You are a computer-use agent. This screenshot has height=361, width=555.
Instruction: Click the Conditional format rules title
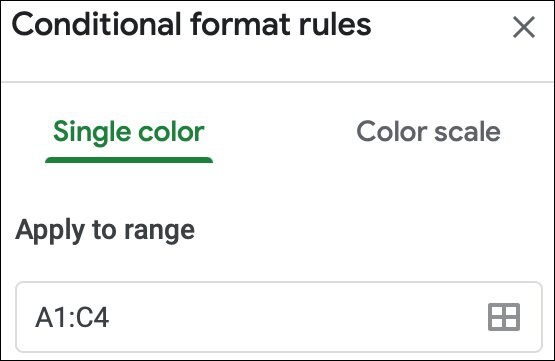coord(191,25)
